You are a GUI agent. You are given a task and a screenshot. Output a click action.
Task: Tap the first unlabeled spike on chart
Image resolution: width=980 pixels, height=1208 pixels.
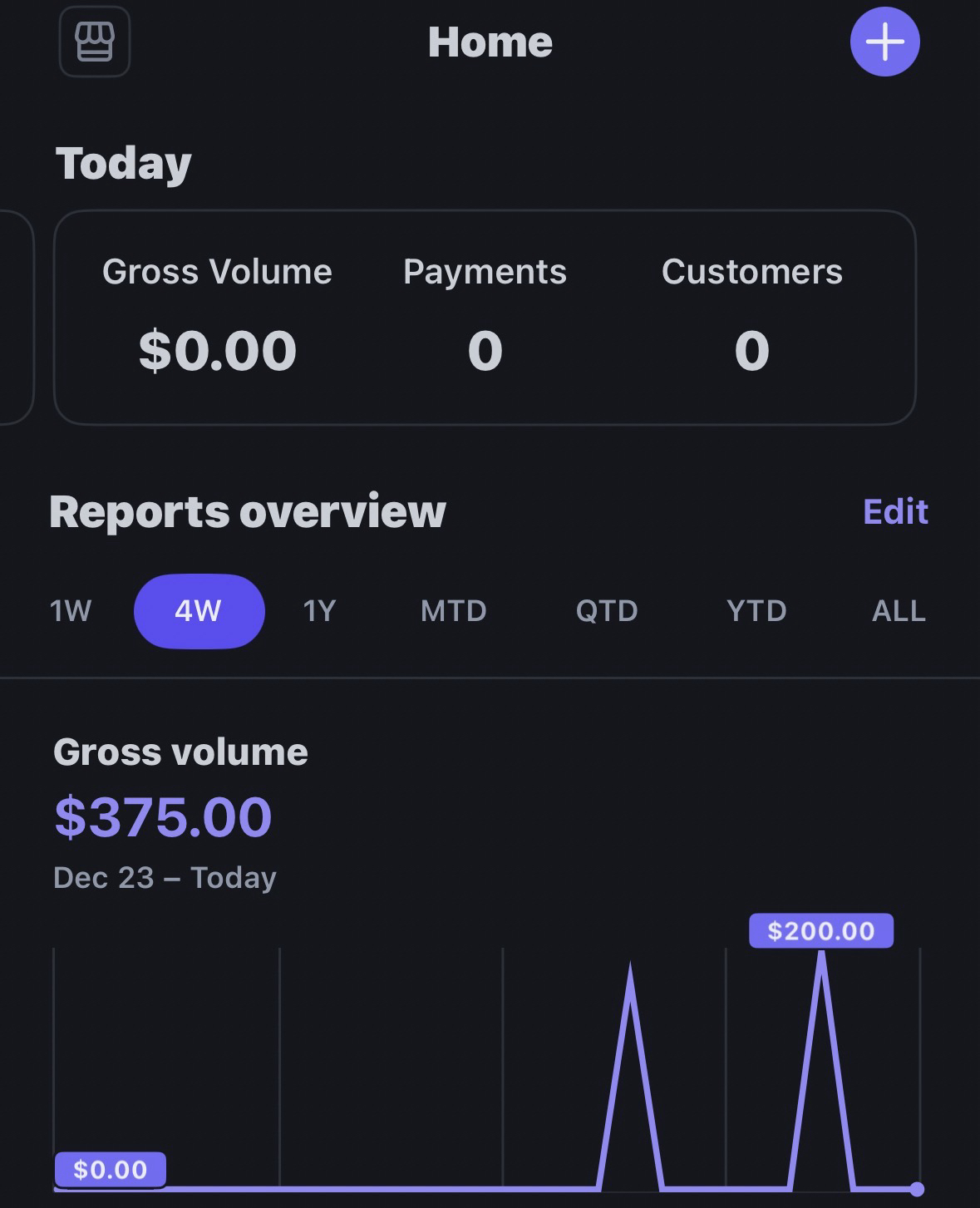630,981
